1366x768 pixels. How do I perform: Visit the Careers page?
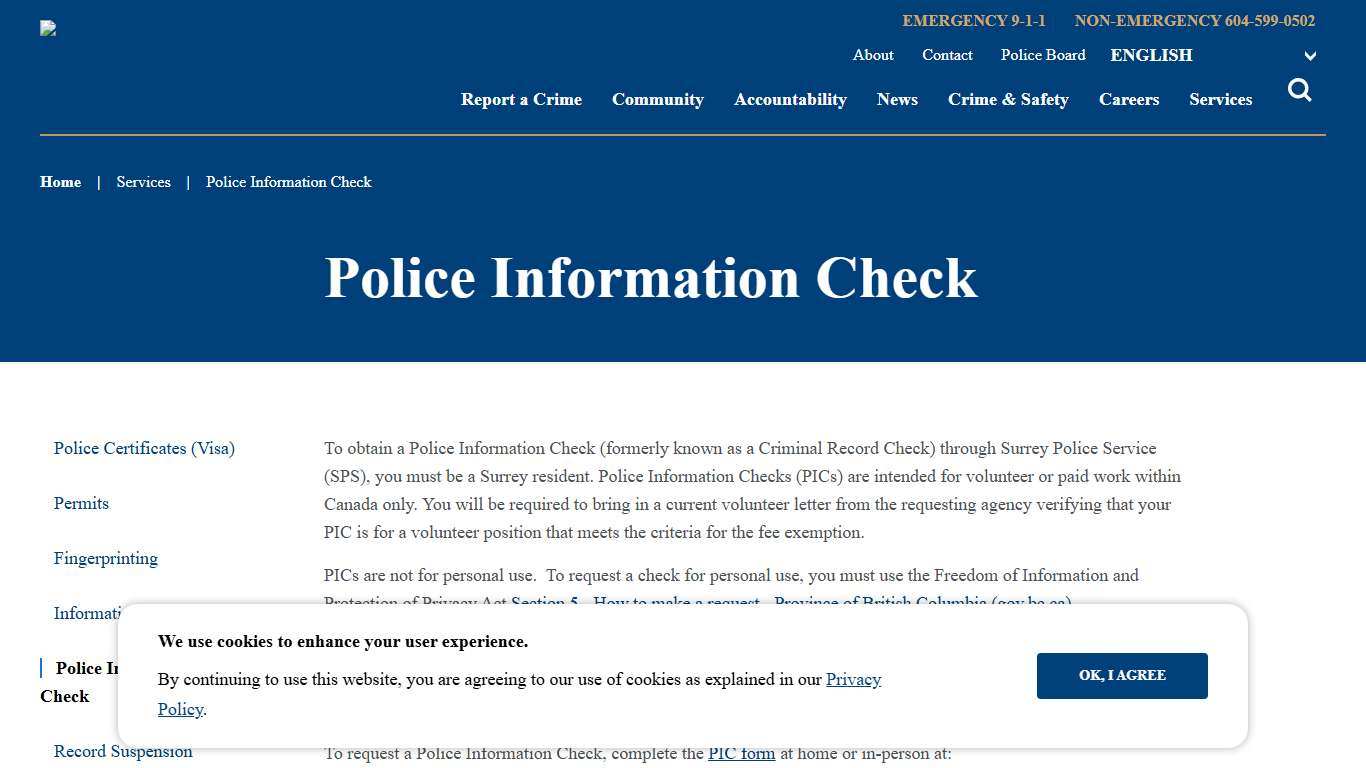pyautogui.click(x=1129, y=99)
